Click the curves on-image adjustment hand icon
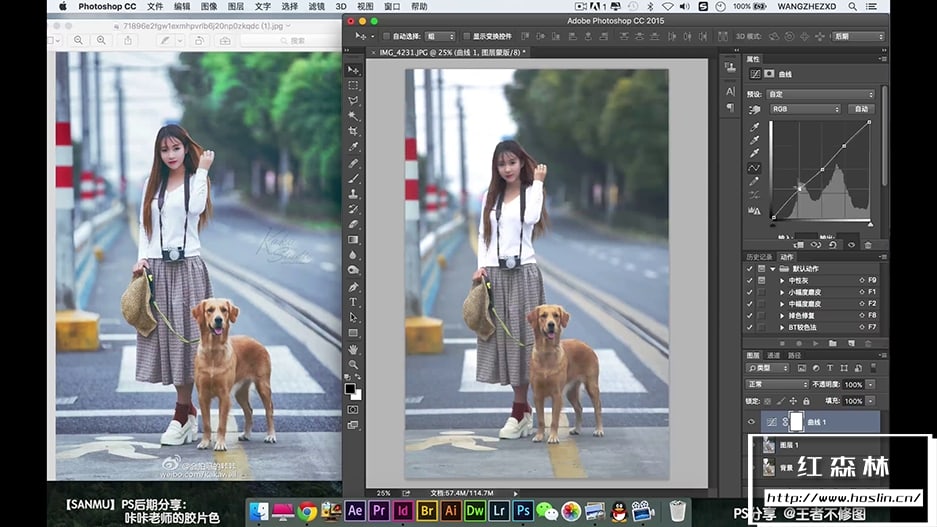Screen dimensions: 937x527 pyautogui.click(x=754, y=110)
